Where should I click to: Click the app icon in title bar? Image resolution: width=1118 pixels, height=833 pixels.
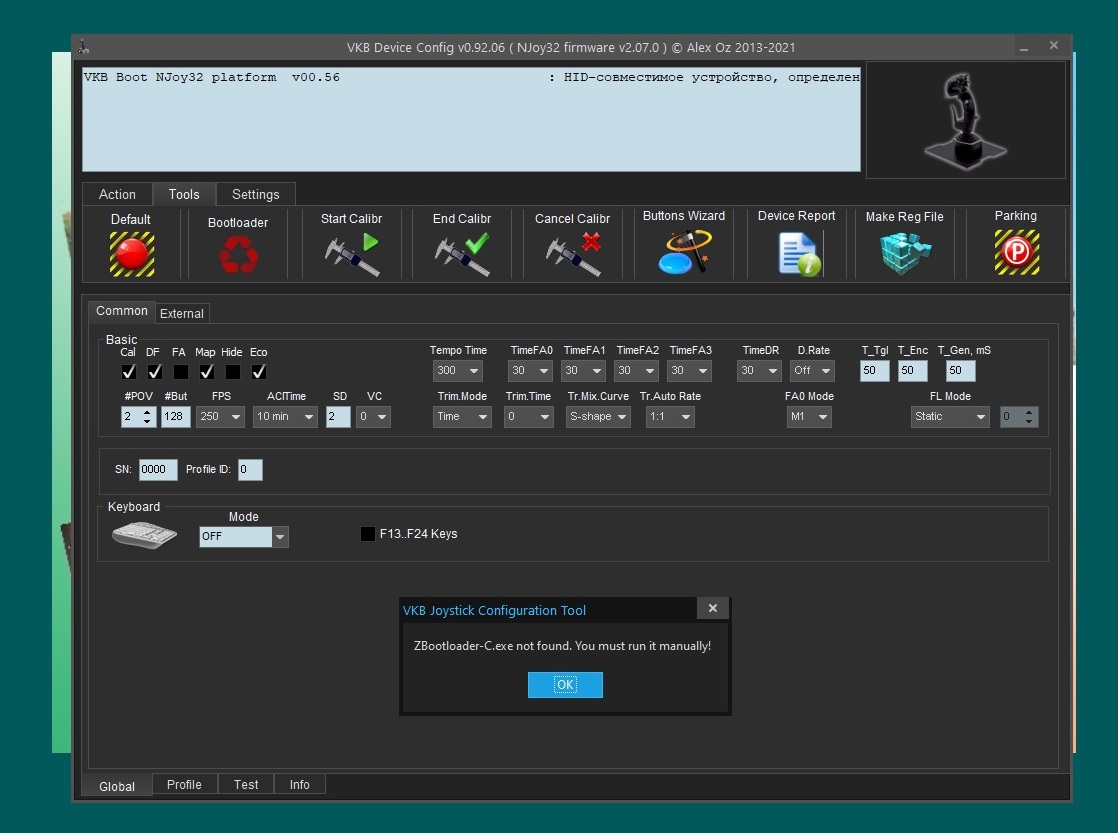84,47
